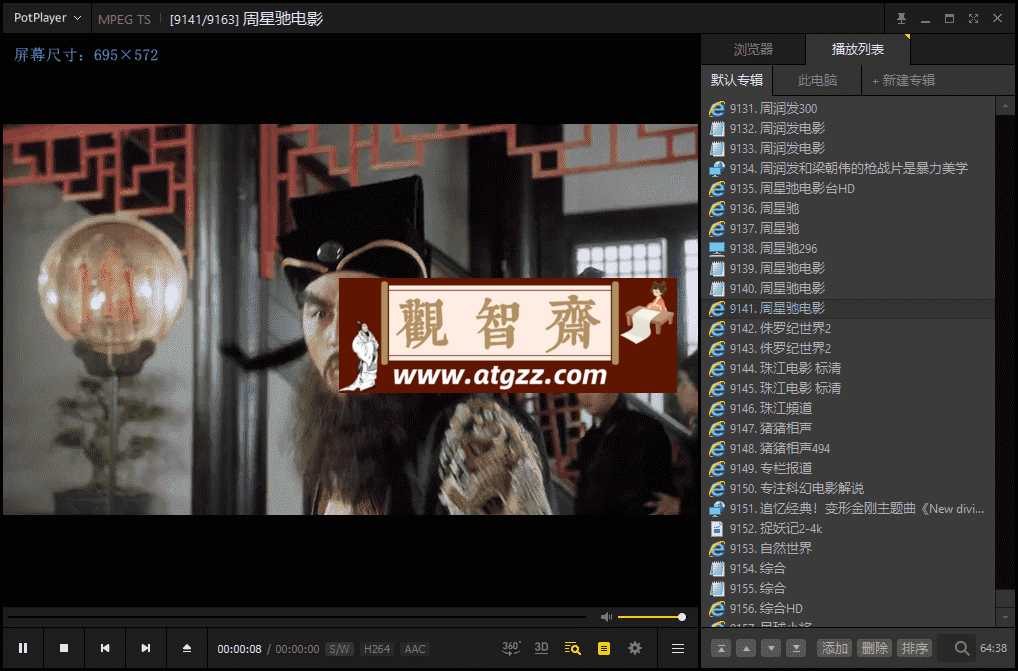Viewport: 1018px width, 671px height.
Task: Select playlist item 9132. 周润发电影
Action: [848, 128]
